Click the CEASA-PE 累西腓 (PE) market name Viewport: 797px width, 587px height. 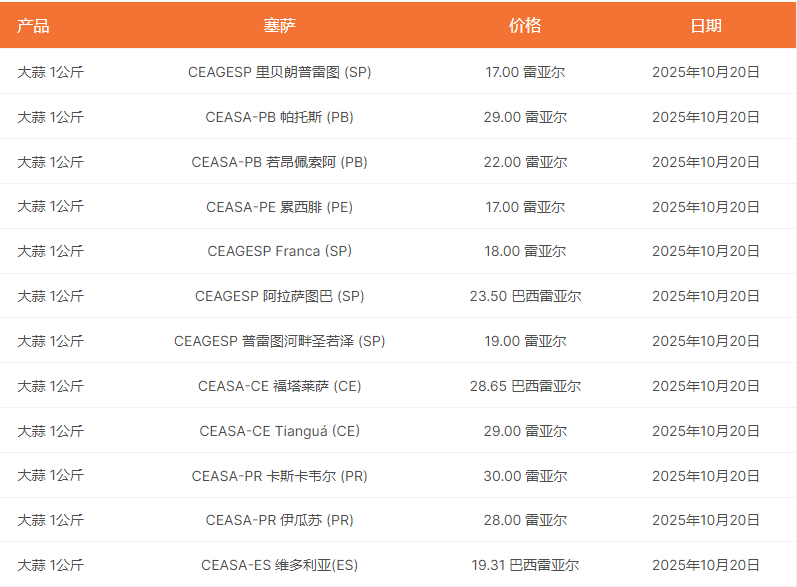[x=279, y=207]
